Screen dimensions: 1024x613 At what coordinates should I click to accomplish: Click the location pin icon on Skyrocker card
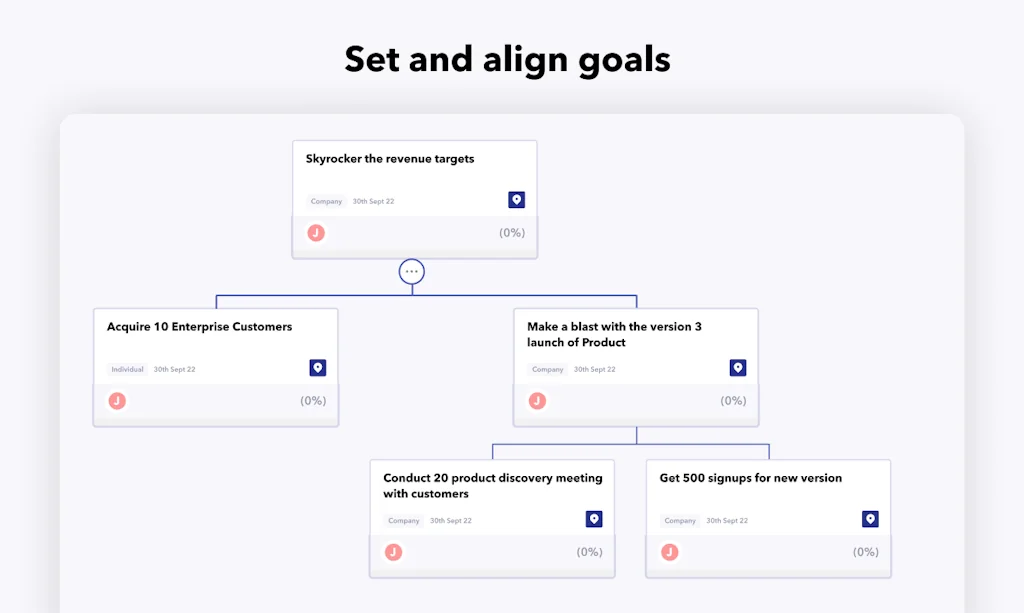516,199
